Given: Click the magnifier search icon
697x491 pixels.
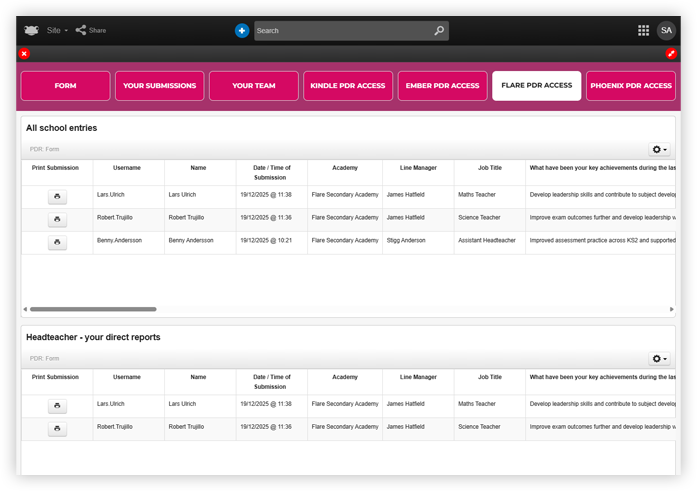Looking at the screenshot, I should (x=438, y=31).
